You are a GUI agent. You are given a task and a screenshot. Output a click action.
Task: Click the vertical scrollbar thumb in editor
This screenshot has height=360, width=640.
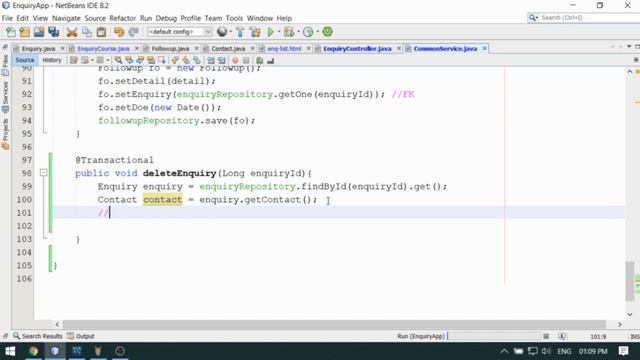click(629, 280)
